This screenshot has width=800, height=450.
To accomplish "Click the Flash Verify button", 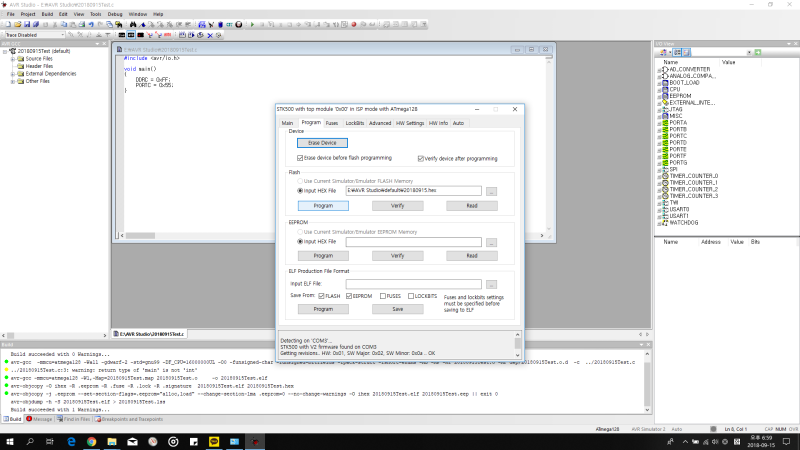I will coord(397,206).
